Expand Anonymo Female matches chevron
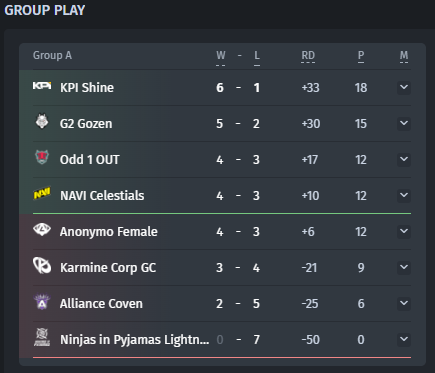 (x=404, y=231)
